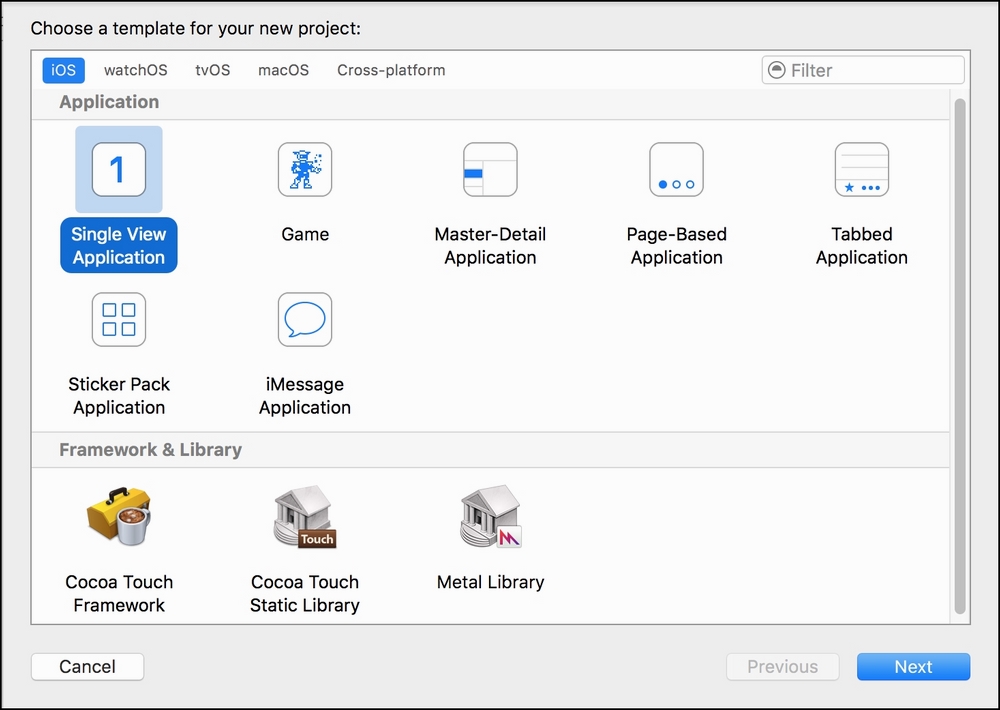Click the Previous button
This screenshot has width=1000, height=710.
(783, 667)
